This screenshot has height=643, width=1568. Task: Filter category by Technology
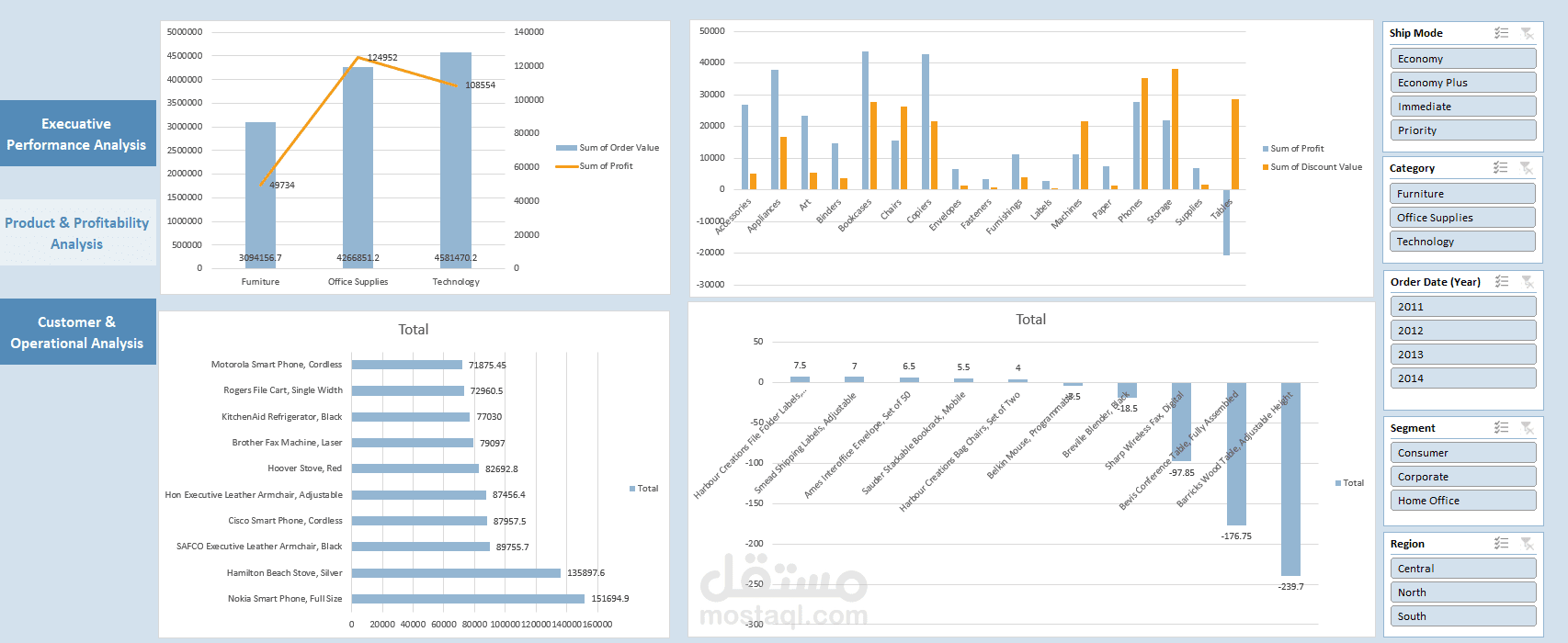tap(1463, 242)
